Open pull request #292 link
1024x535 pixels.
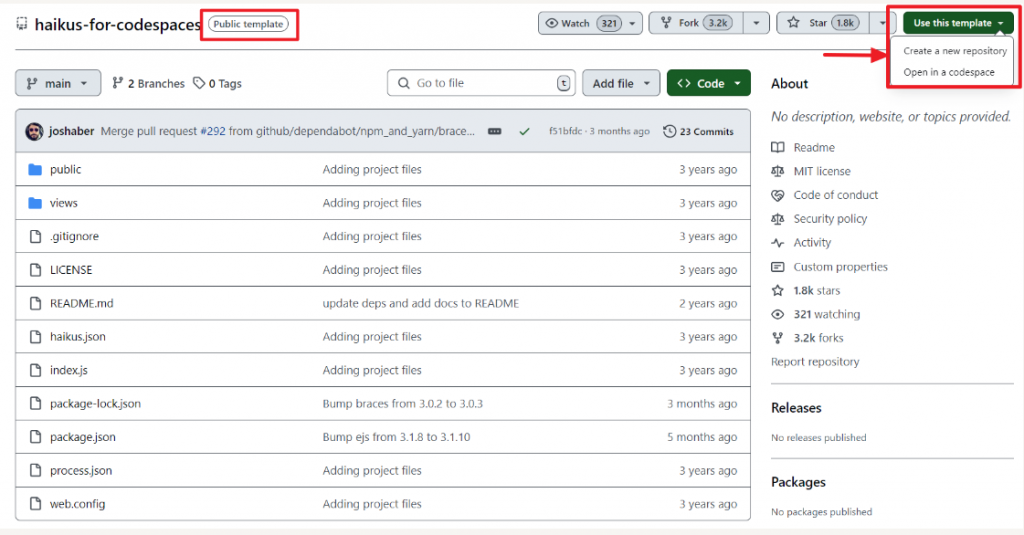click(212, 131)
